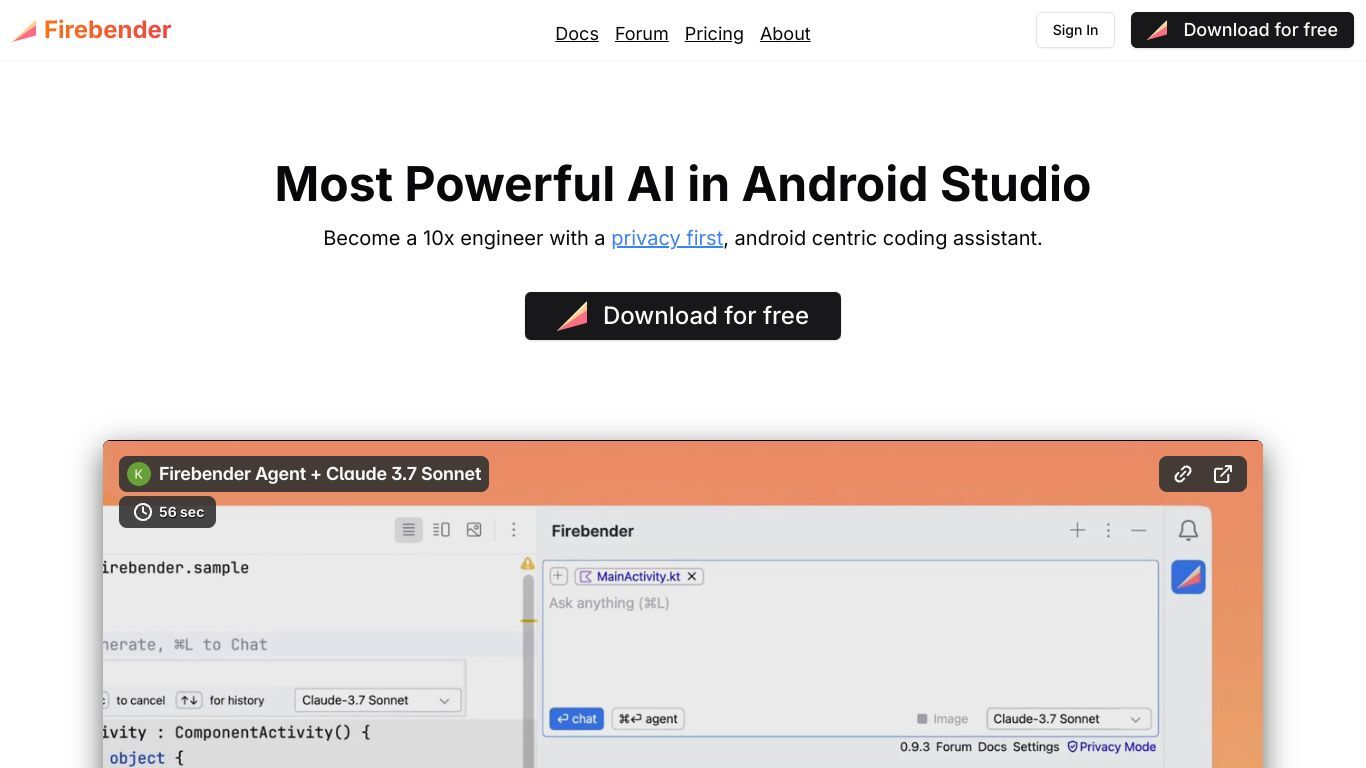Click the Firebender tool window icon in the sidebar
1366x768 pixels.
pyautogui.click(x=1188, y=577)
